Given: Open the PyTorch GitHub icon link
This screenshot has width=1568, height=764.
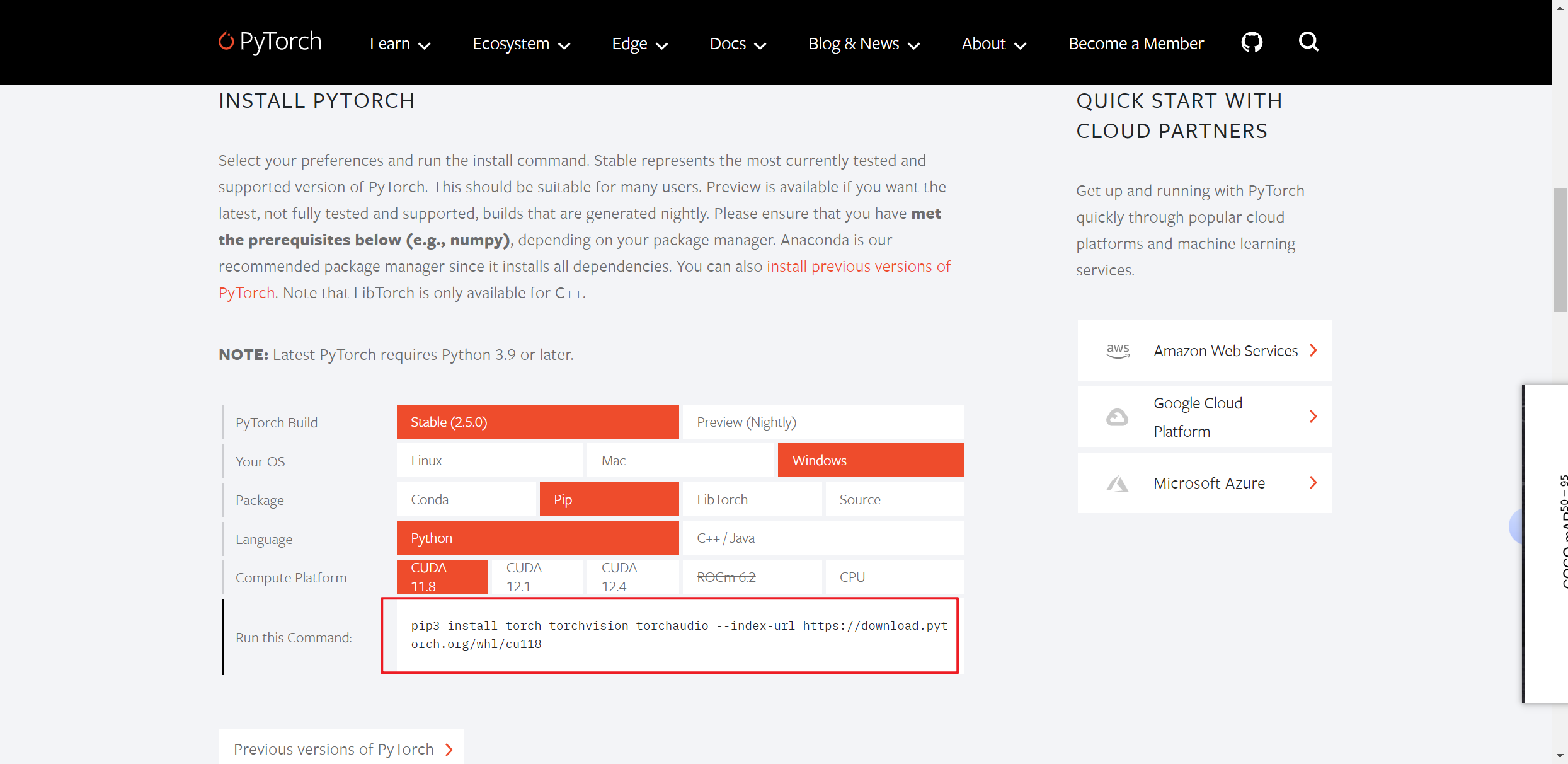Looking at the screenshot, I should 1252,42.
